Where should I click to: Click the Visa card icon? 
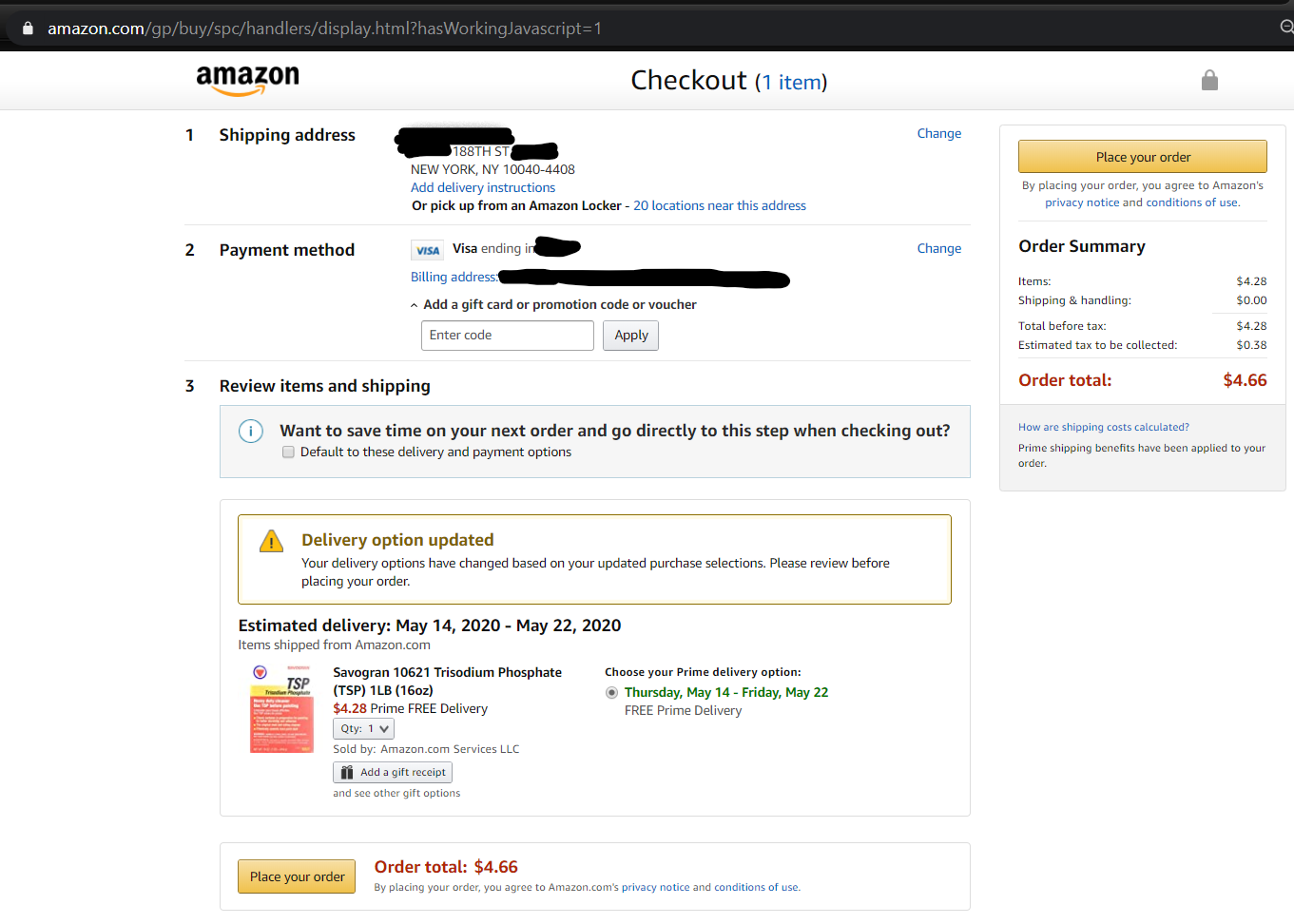[x=428, y=250]
